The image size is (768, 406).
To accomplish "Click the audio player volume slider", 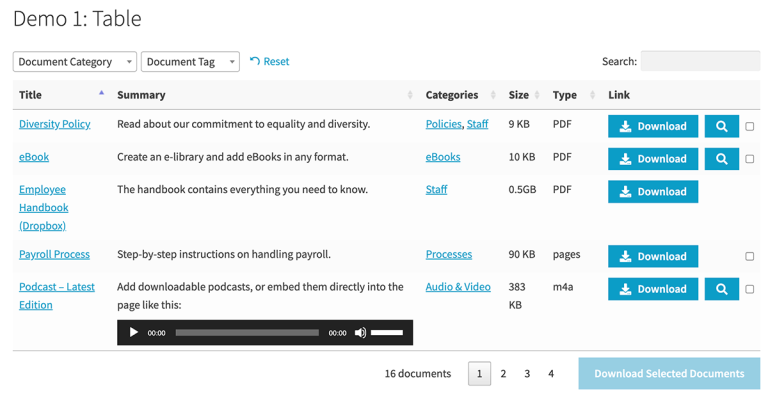I will coord(387,333).
